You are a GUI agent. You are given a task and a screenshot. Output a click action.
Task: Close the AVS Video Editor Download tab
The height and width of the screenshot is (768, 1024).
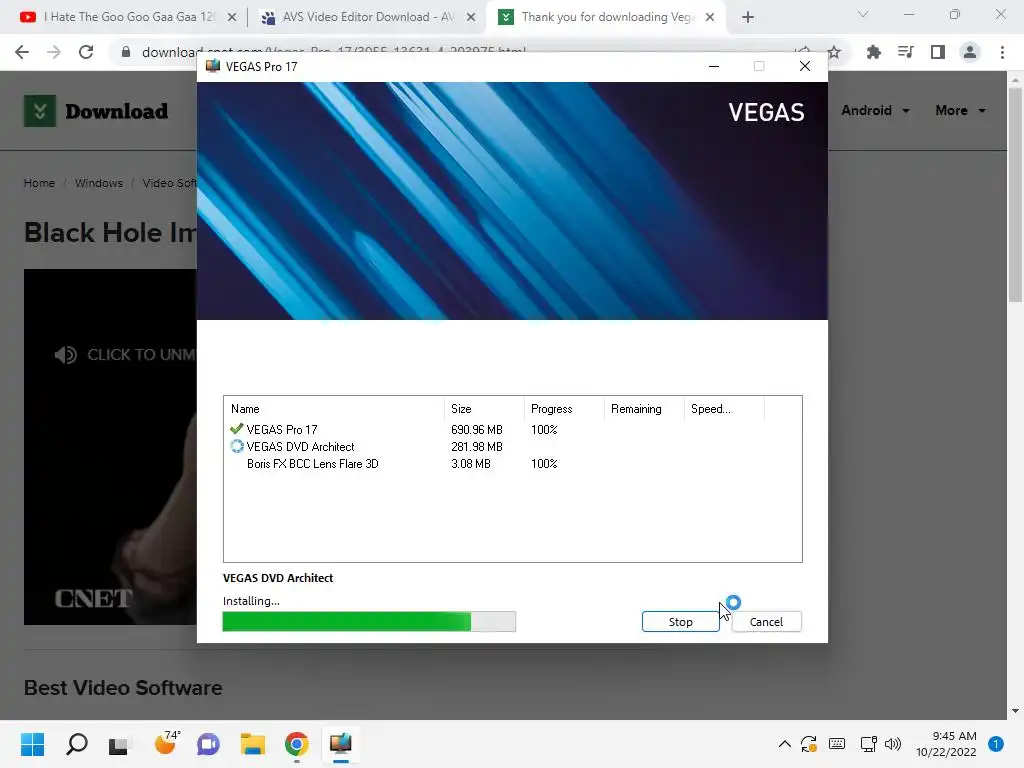[x=471, y=18]
